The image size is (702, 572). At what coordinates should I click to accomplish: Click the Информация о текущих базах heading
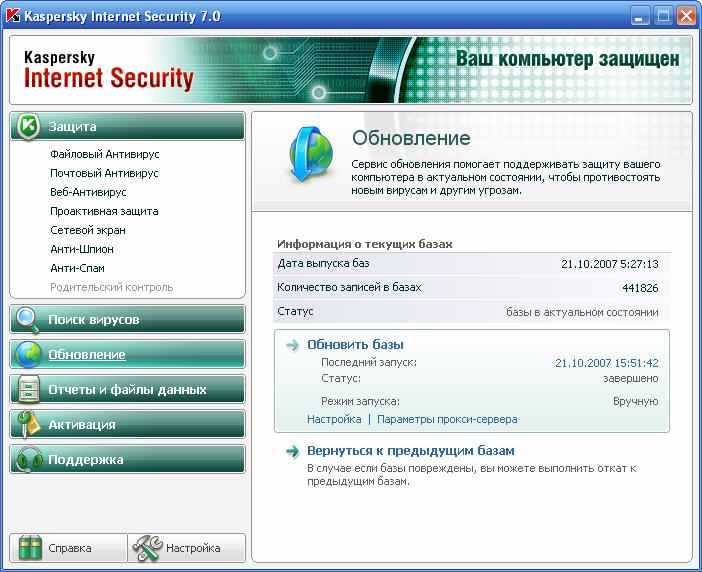[x=364, y=244]
